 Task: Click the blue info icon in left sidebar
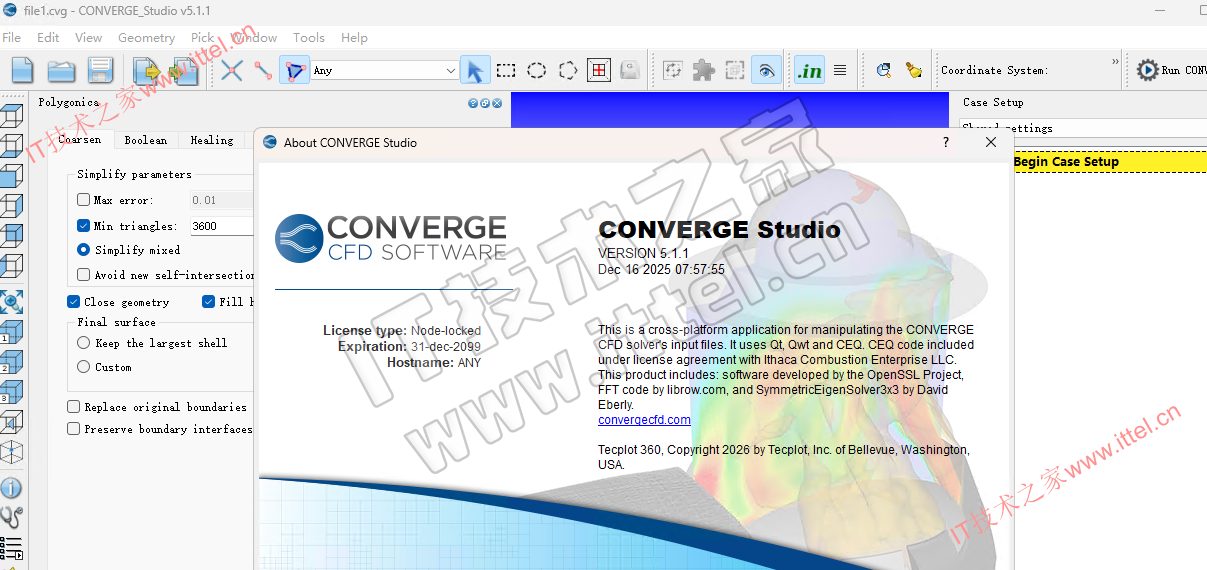tap(11, 488)
